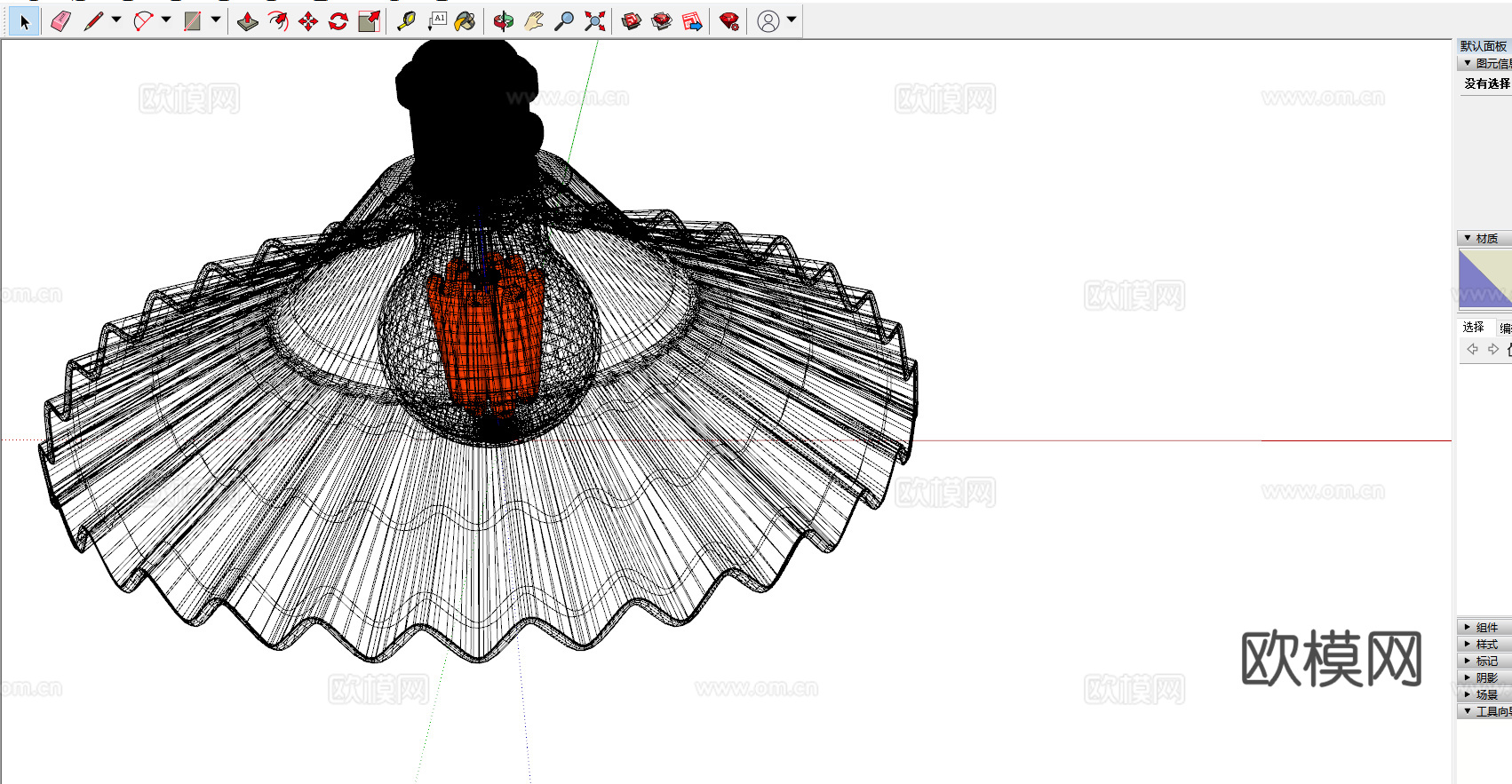This screenshot has height=784, width=1512.
Task: Open the pencil Line tool dropdown arrow
Action: tap(116, 20)
